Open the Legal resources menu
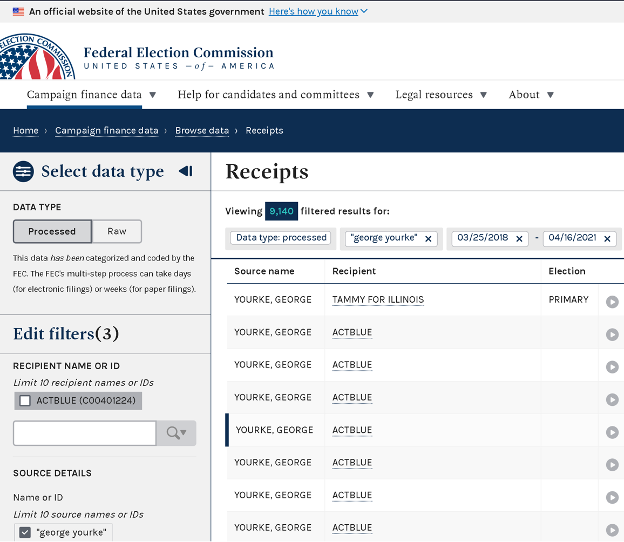 coord(441,95)
